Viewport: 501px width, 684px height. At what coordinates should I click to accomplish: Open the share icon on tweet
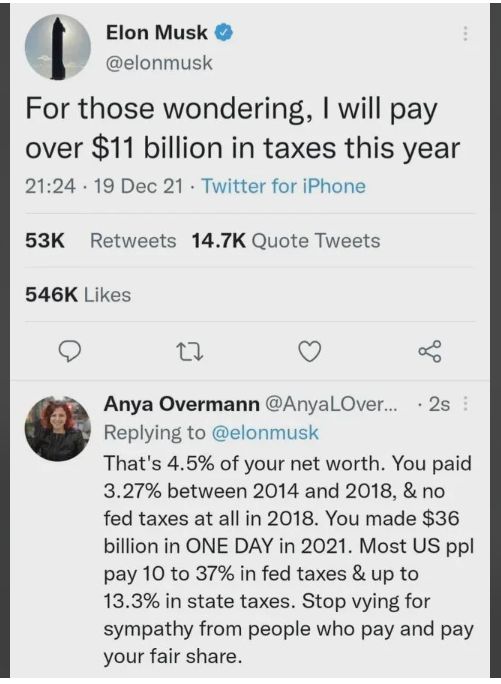[x=430, y=351]
